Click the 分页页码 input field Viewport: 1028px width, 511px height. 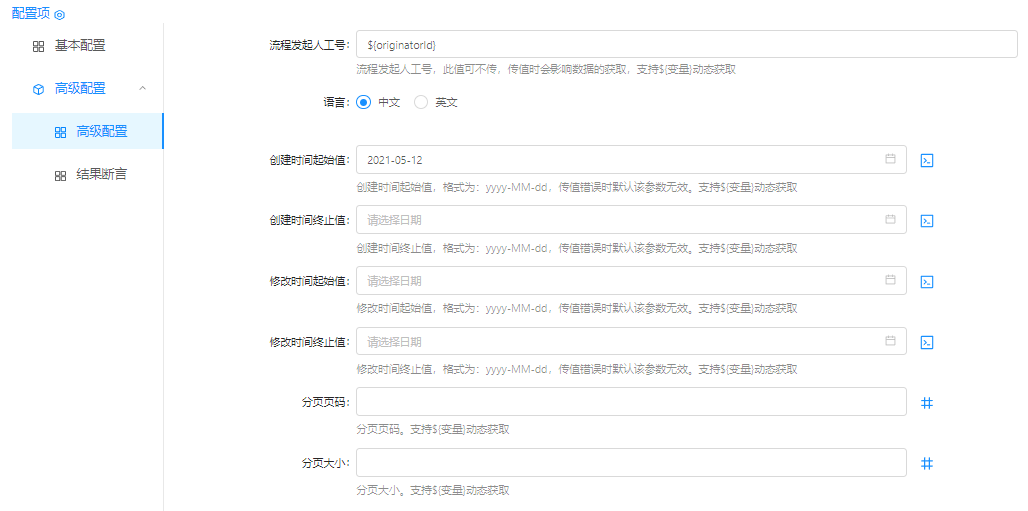tap(630, 402)
